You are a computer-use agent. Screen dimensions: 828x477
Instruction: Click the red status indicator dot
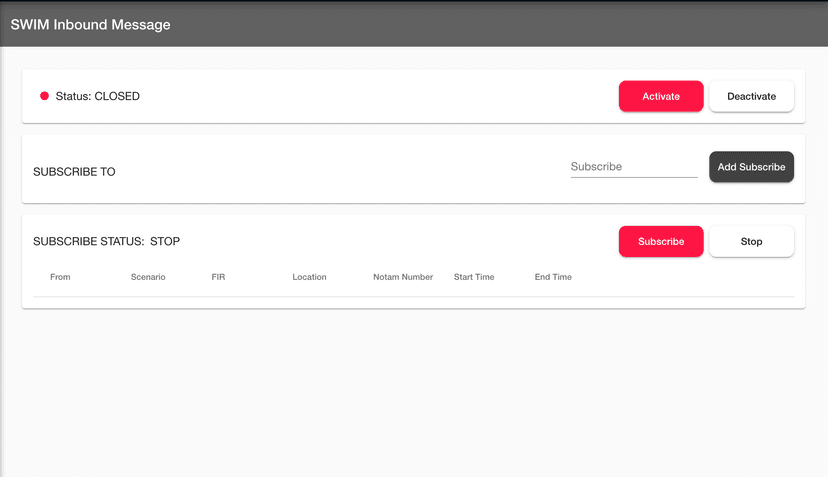(44, 96)
